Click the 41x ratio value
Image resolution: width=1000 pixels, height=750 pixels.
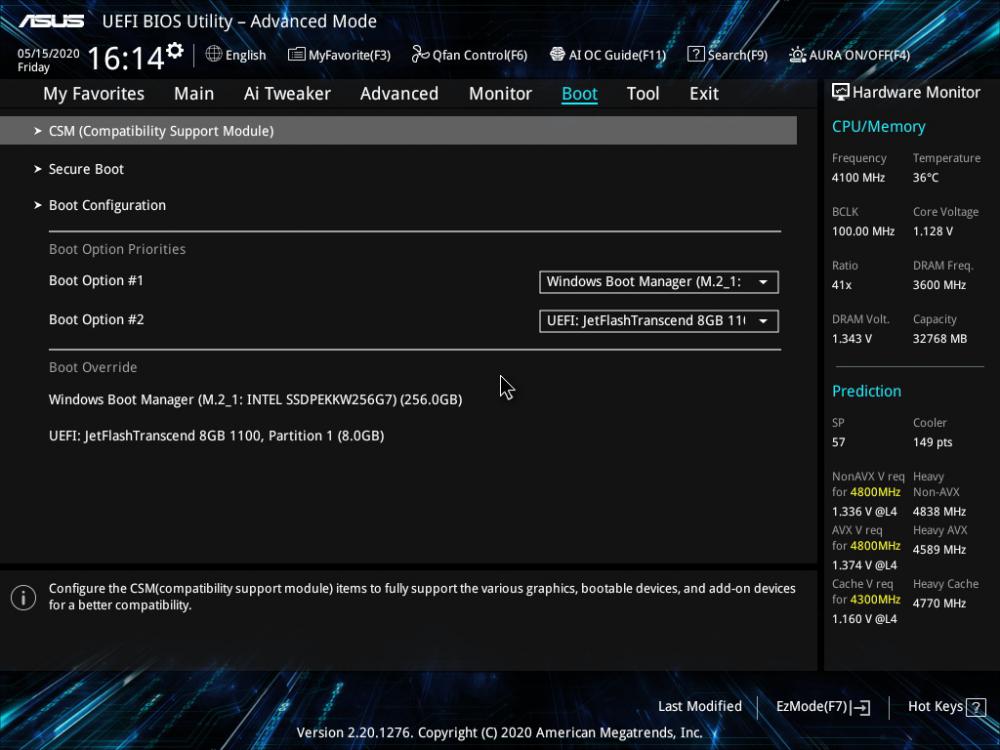click(841, 285)
